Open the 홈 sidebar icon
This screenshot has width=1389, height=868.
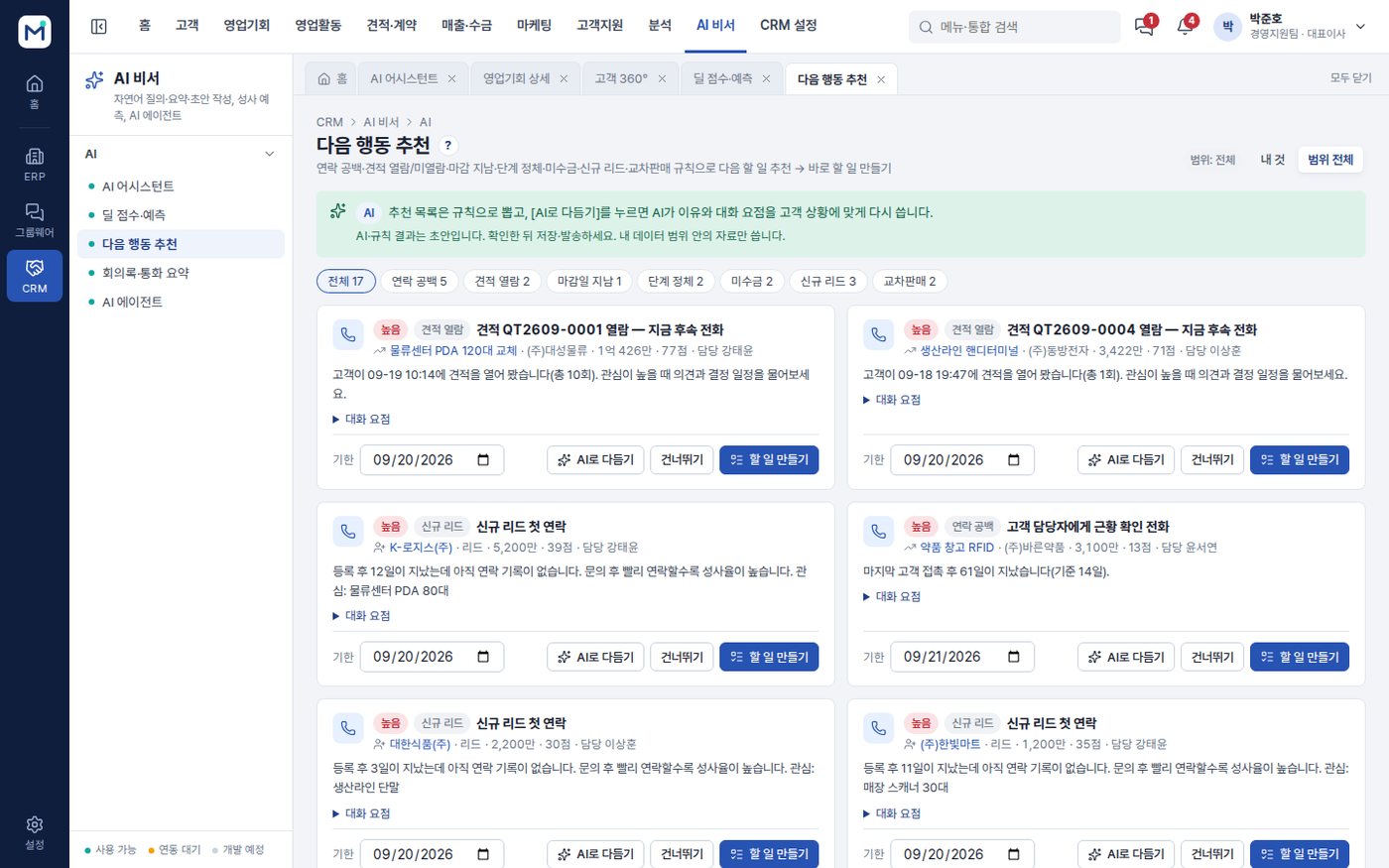click(35, 91)
